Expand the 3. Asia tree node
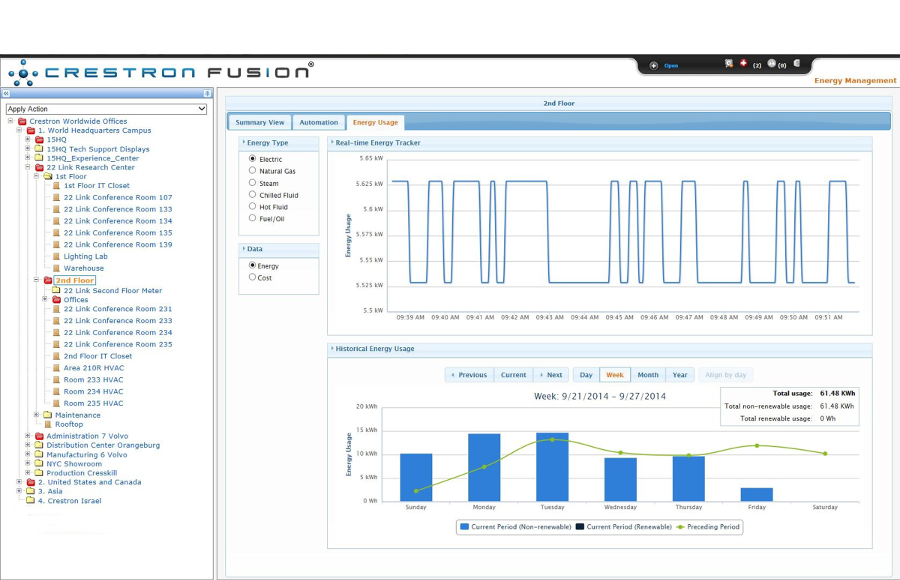900x580 pixels. click(x=19, y=491)
